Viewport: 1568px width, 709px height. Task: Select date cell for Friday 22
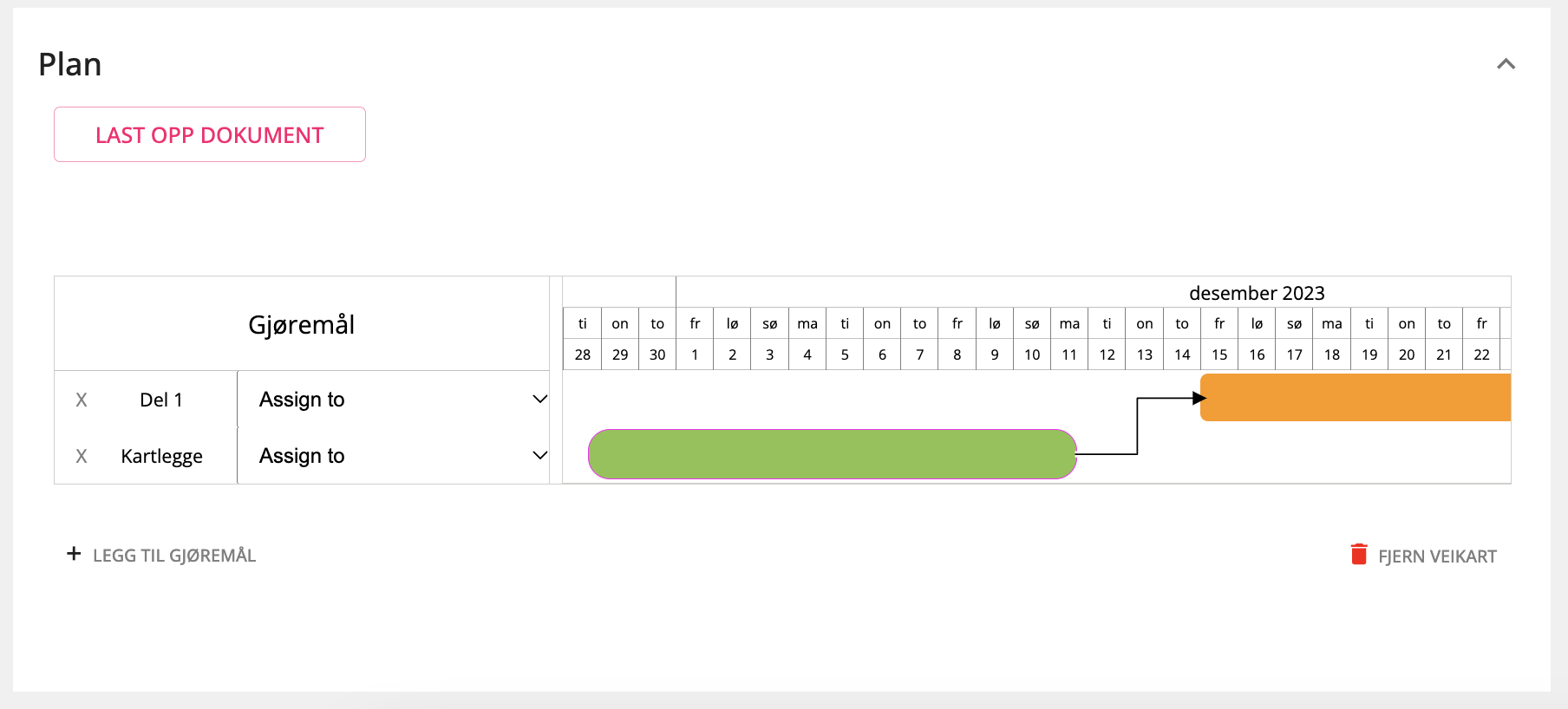(x=1481, y=354)
